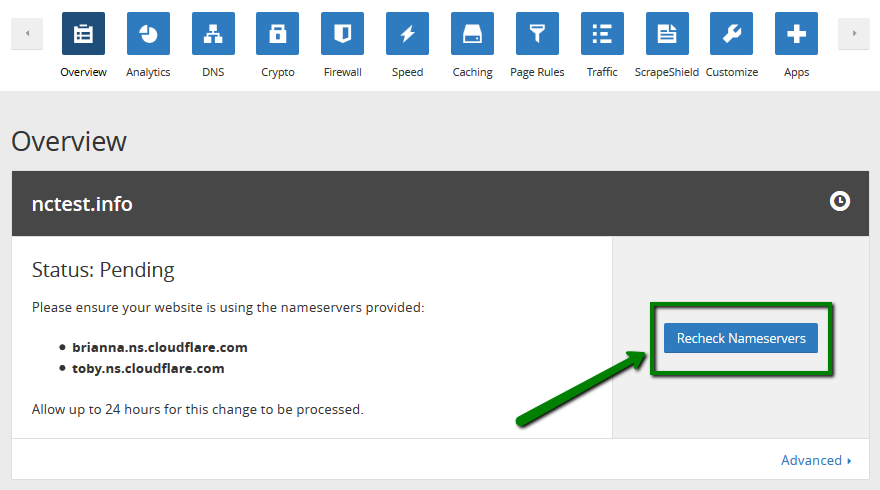Open the Firewall shield icon
Viewport: 880px width, 490px height.
(342, 33)
